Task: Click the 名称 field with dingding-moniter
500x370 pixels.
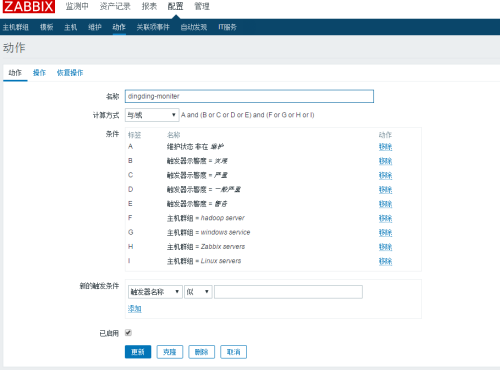Action: [x=249, y=96]
